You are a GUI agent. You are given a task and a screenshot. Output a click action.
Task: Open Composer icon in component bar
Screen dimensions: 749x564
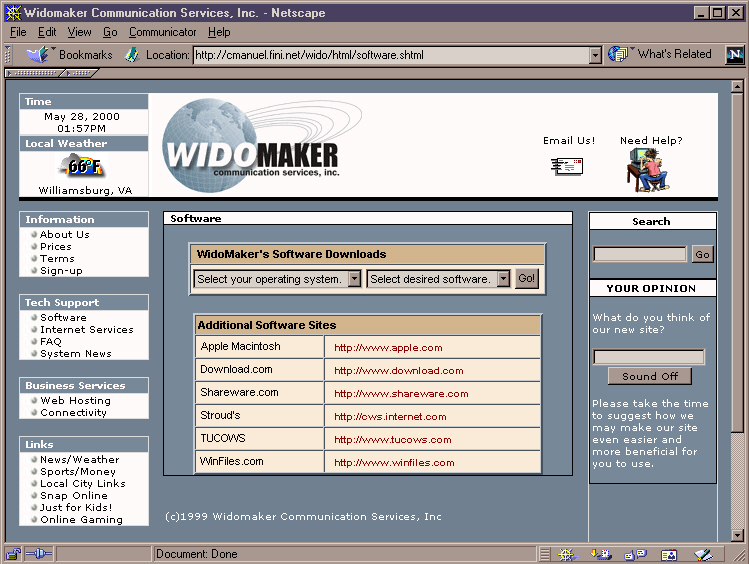pyautogui.click(x=703, y=554)
